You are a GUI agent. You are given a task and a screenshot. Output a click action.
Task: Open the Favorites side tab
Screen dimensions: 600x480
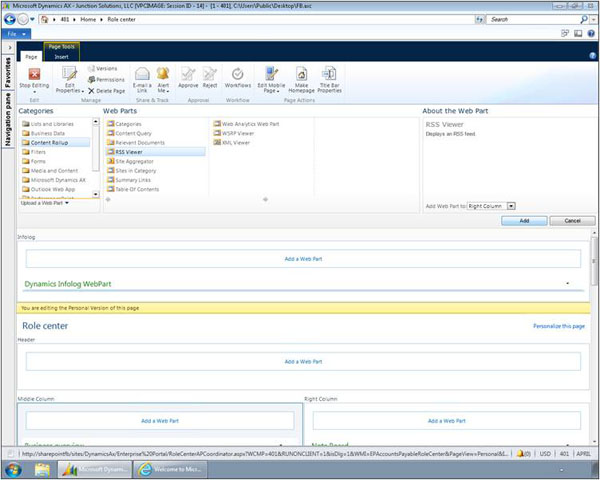tap(8, 73)
